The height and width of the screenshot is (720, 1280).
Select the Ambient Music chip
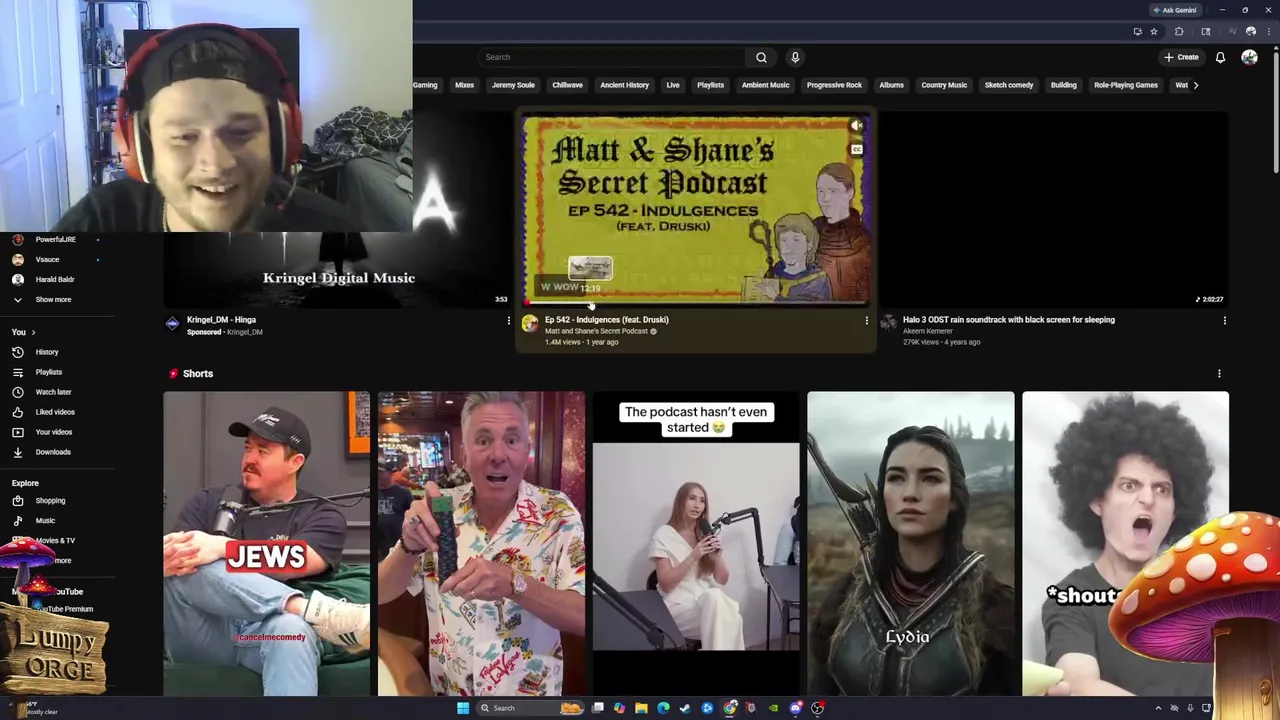tap(765, 85)
